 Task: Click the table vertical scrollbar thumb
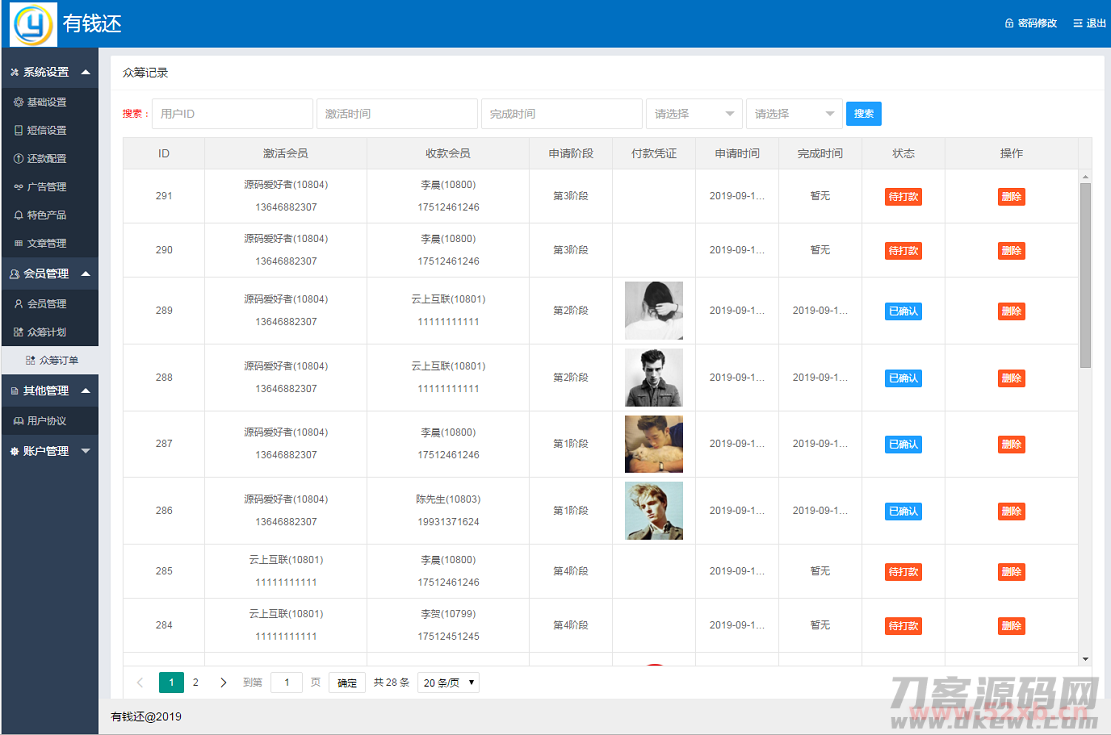(x=1085, y=275)
